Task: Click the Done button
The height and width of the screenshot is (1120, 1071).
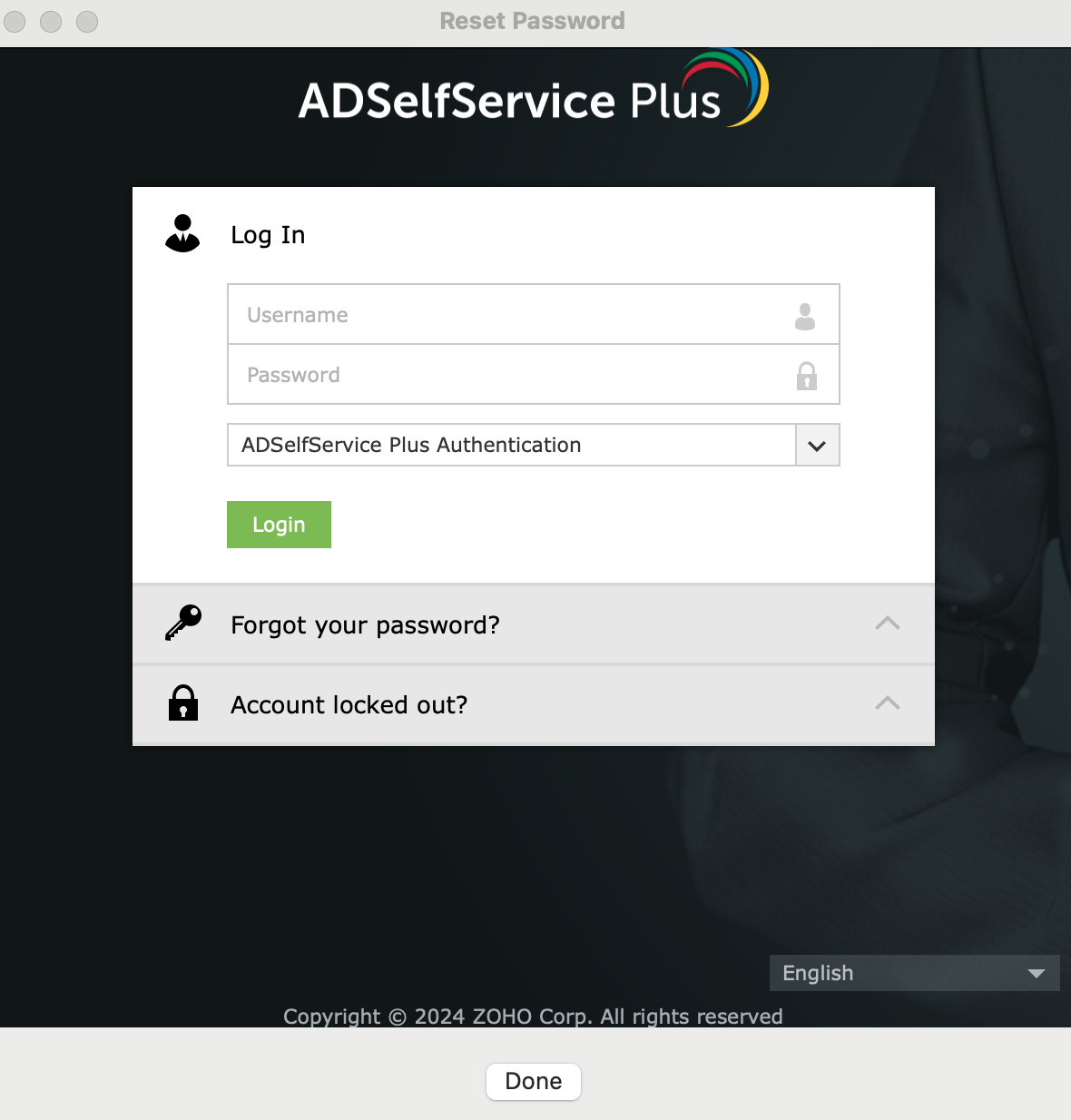Action: [534, 1081]
